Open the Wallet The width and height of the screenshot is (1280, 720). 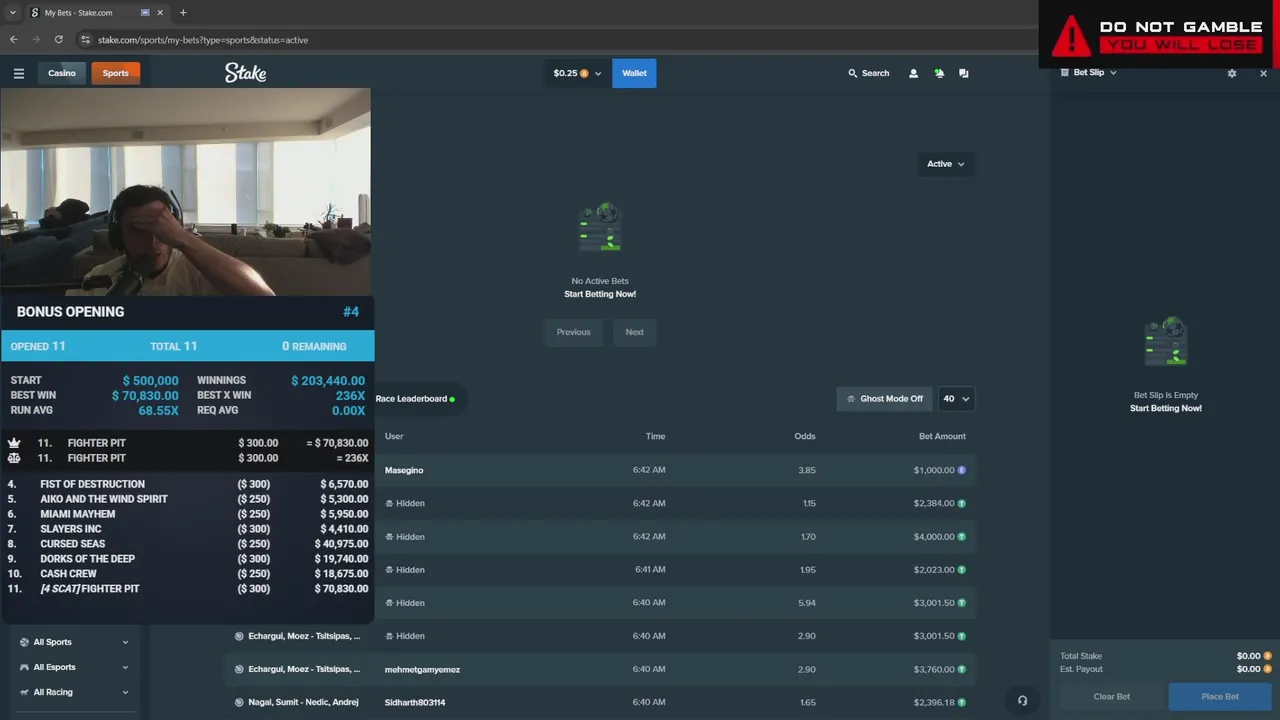(634, 73)
